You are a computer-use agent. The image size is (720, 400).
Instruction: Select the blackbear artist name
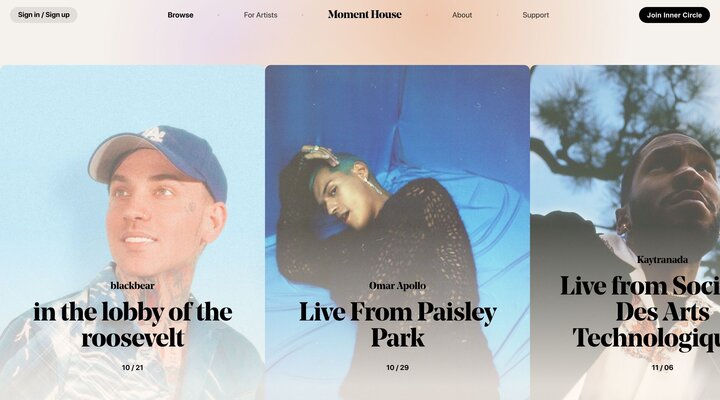tap(132, 286)
